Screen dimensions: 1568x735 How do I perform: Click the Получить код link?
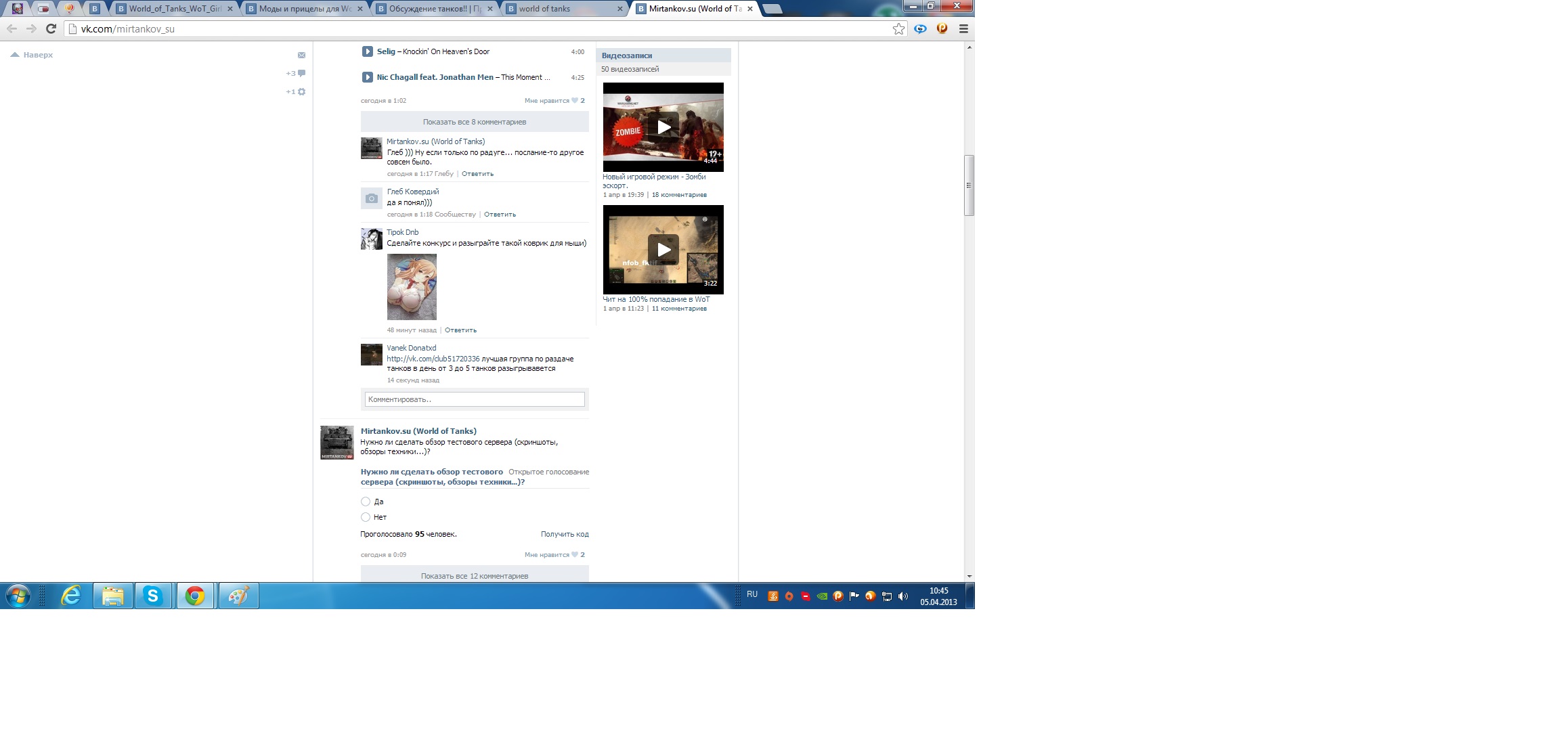click(565, 534)
